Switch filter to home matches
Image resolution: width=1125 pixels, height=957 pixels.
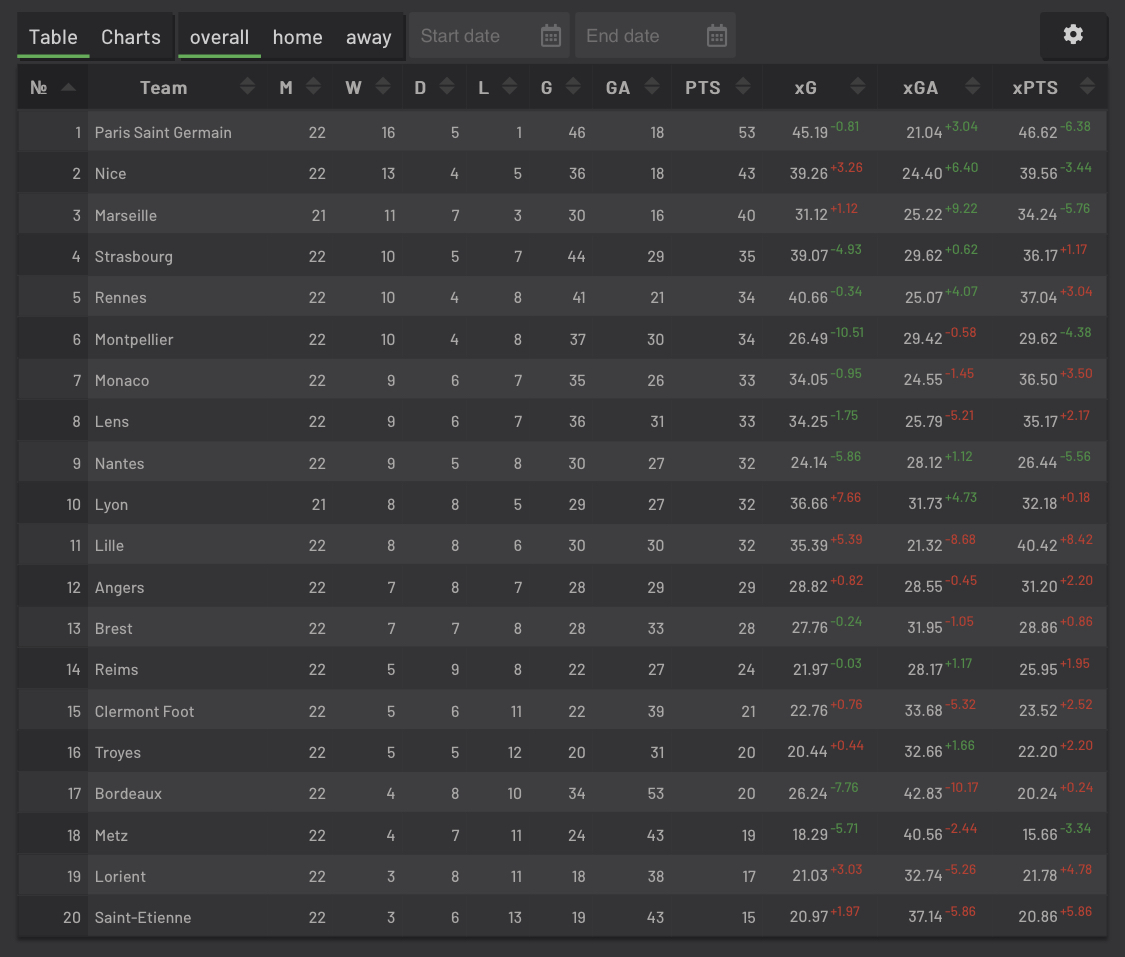(x=297, y=37)
